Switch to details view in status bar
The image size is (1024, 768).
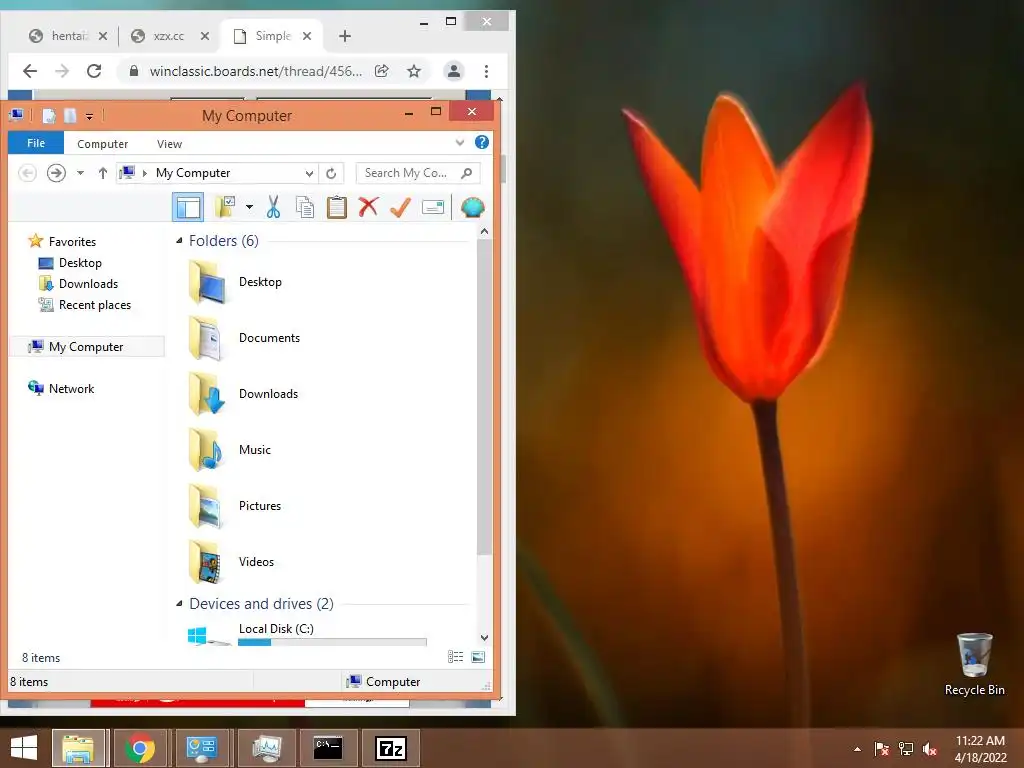pos(455,657)
